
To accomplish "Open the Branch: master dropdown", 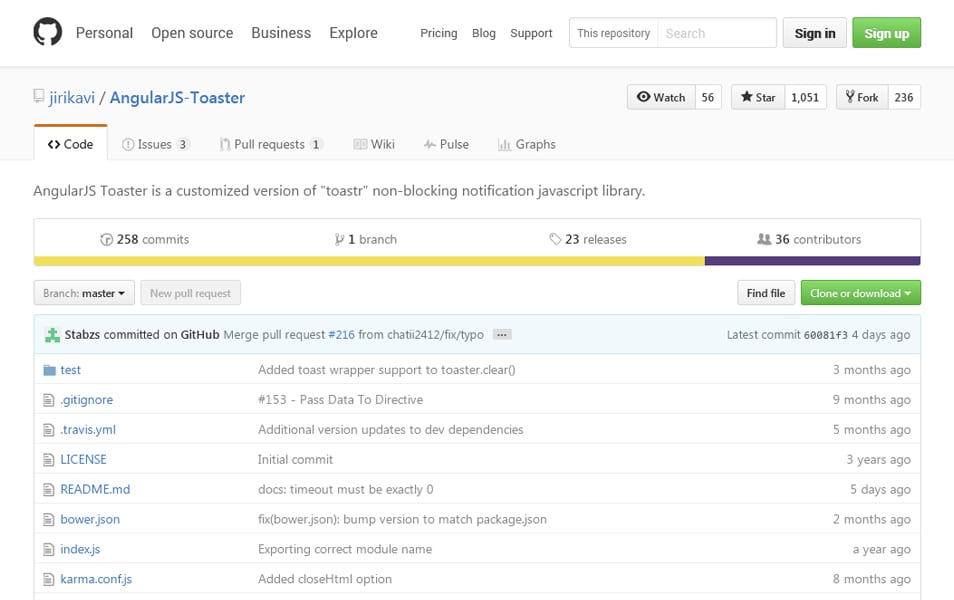I will (83, 292).
